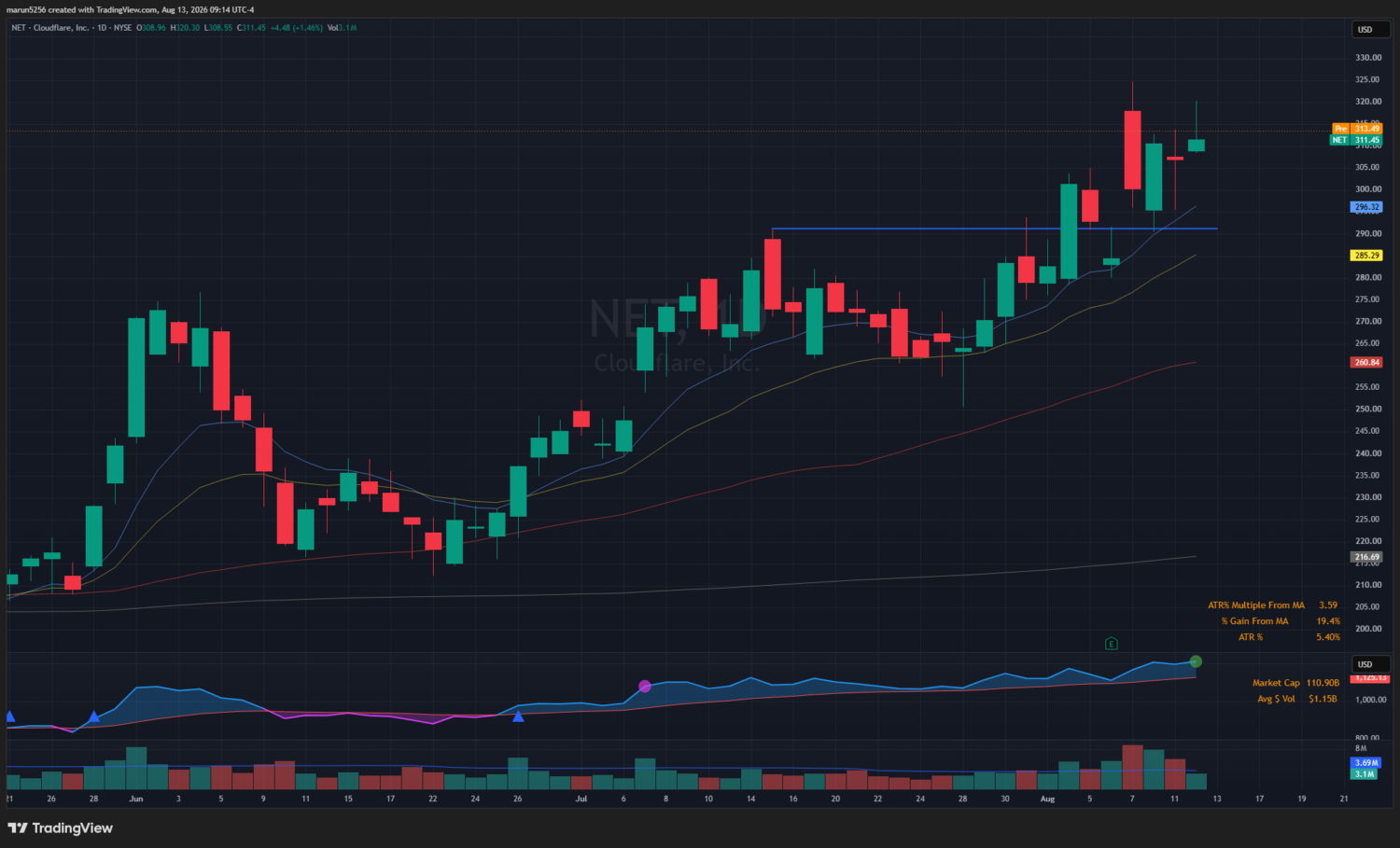Click the gain value 19.4%
Screen dimensions: 1400x848
click(1328, 621)
